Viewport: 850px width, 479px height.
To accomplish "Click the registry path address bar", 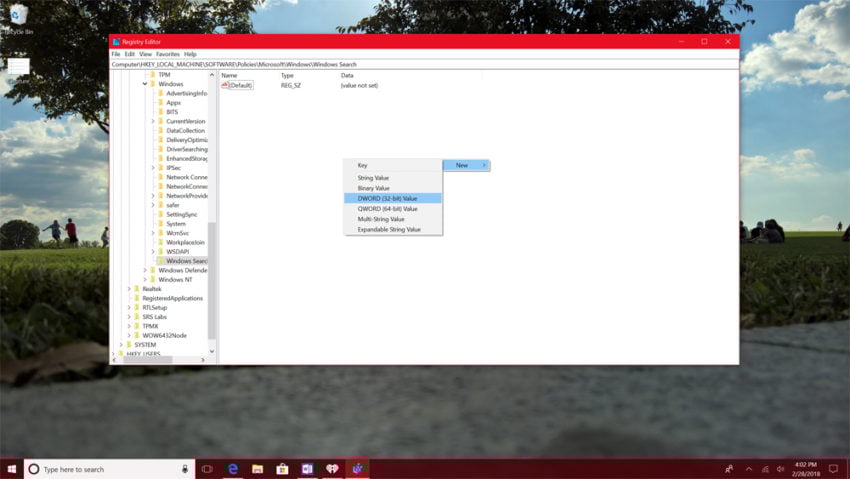I will tap(424, 64).
